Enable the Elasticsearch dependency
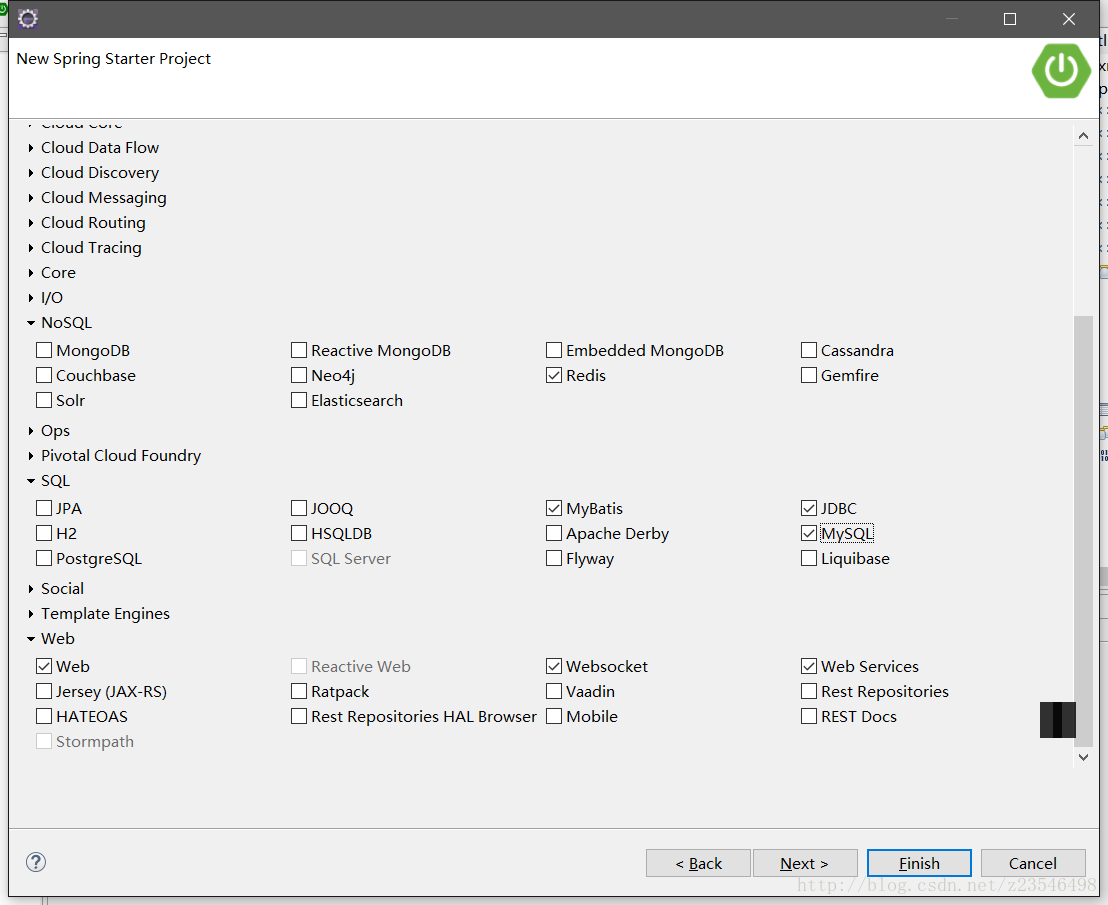The width and height of the screenshot is (1108, 905). point(300,401)
